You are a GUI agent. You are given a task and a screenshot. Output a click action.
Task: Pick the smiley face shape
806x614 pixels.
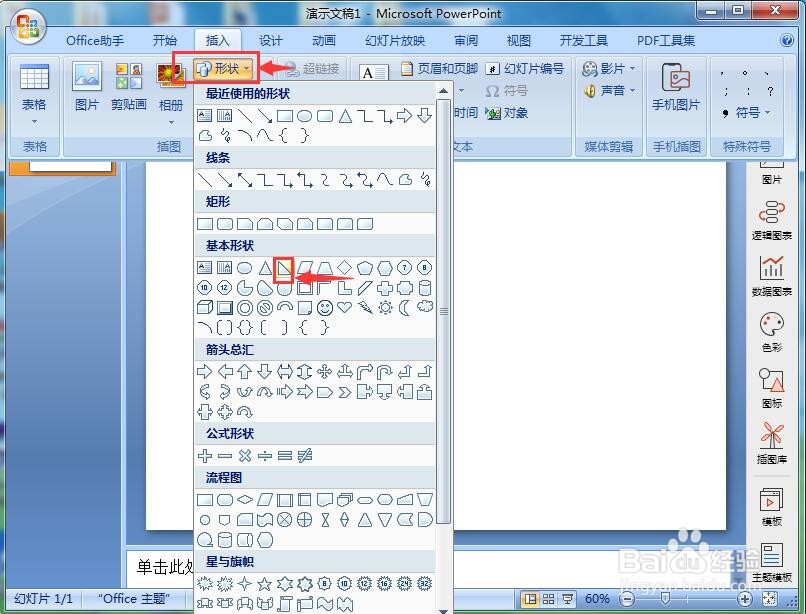pyautogui.click(x=324, y=308)
